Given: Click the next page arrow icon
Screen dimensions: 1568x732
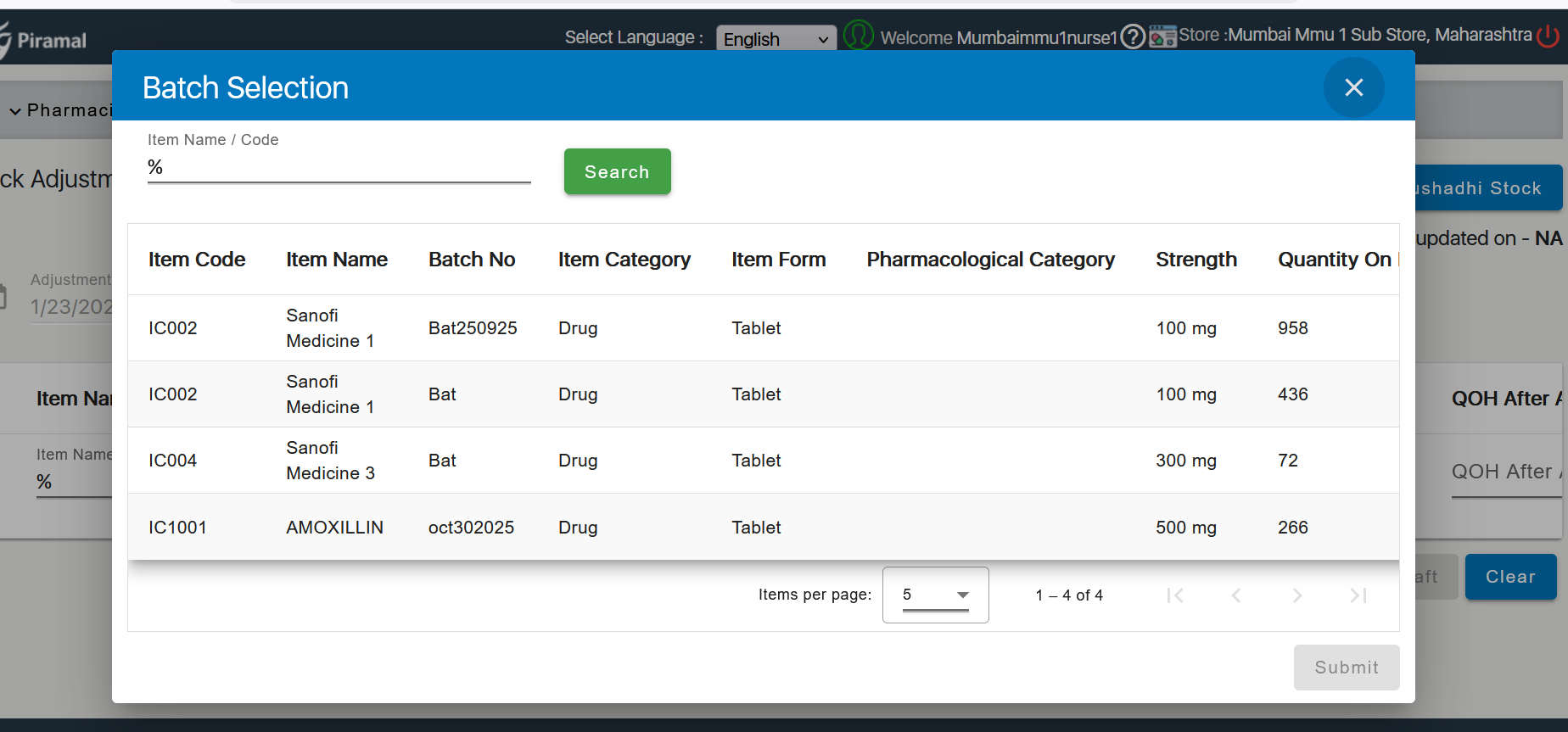Looking at the screenshot, I should 1297,595.
